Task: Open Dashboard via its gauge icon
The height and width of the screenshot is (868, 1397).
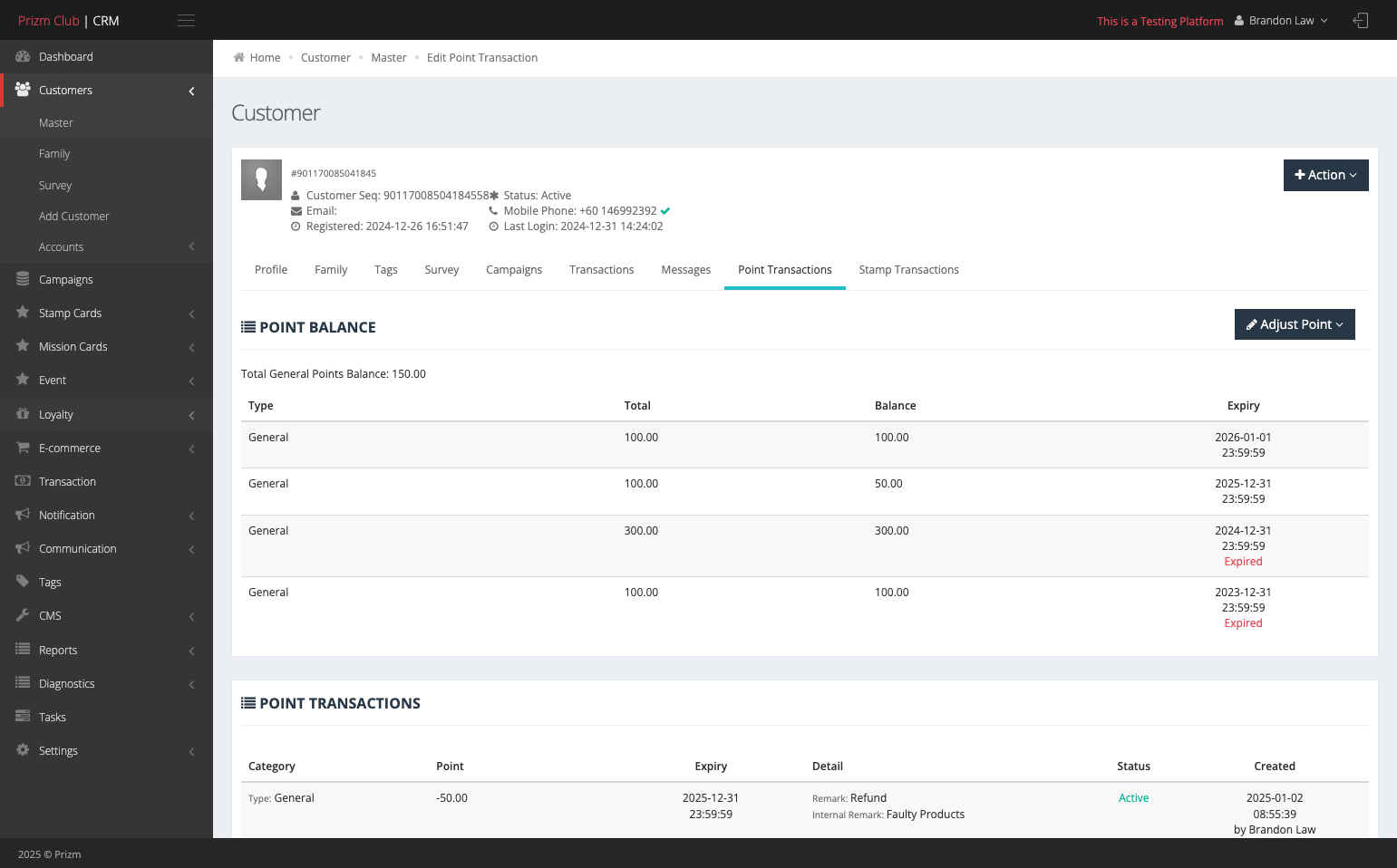Action: pyautogui.click(x=23, y=56)
